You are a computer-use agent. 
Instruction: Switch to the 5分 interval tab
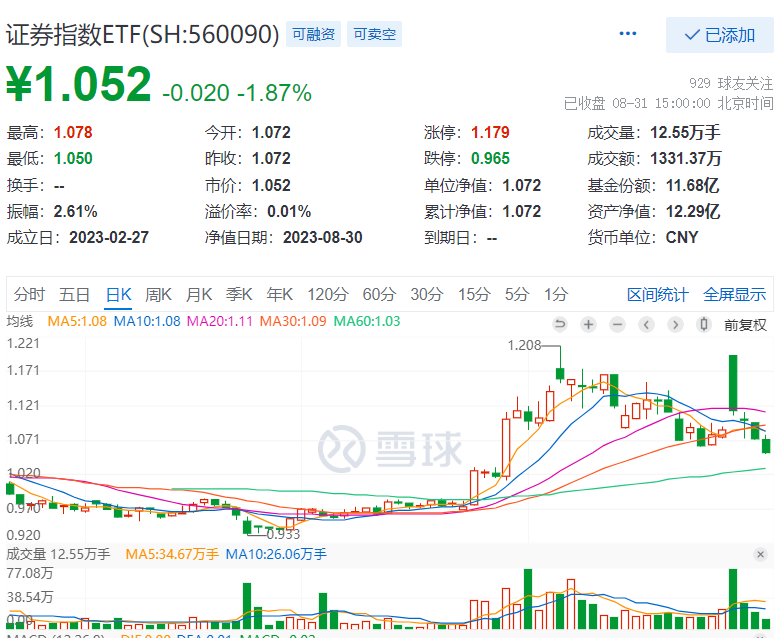click(x=517, y=294)
